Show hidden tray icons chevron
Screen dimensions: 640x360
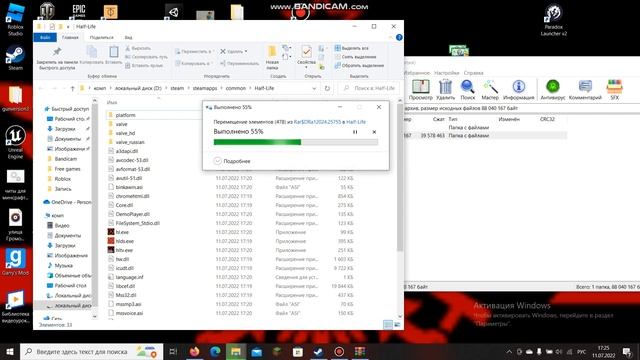(x=509, y=351)
